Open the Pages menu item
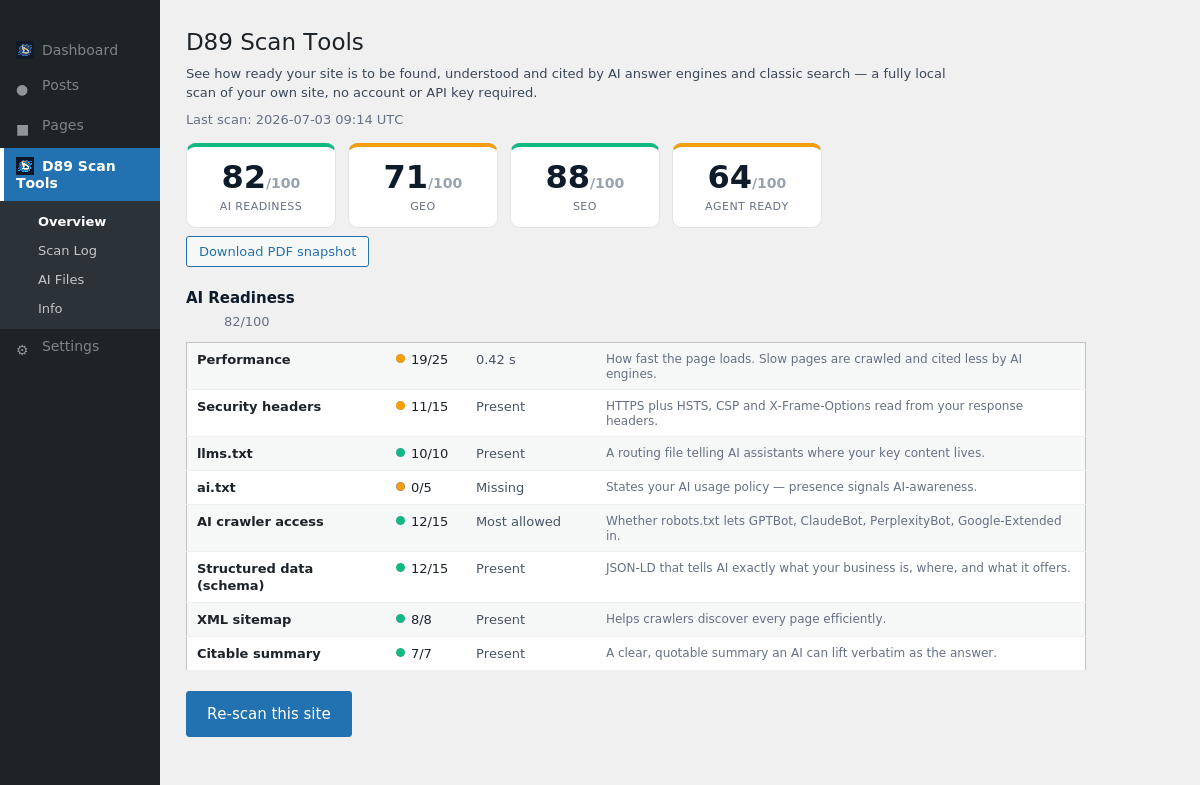The width and height of the screenshot is (1200, 785). click(80, 126)
